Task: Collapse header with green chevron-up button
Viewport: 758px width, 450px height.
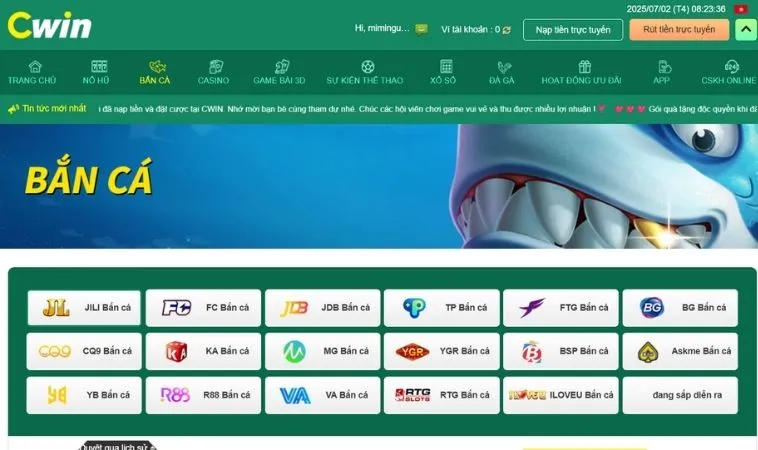Action: (746, 29)
